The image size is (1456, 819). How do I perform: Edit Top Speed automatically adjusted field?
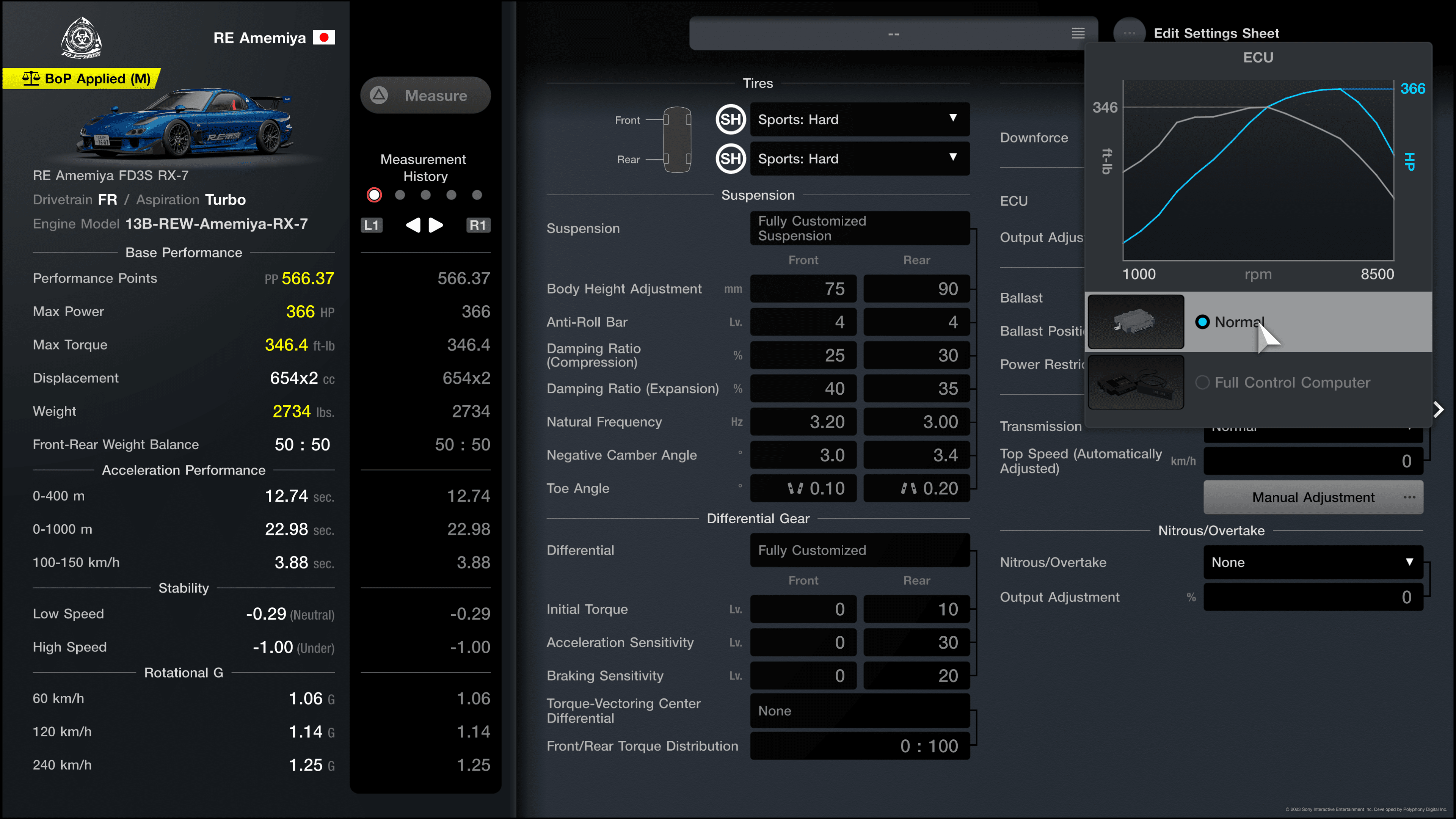pyautogui.click(x=1313, y=461)
